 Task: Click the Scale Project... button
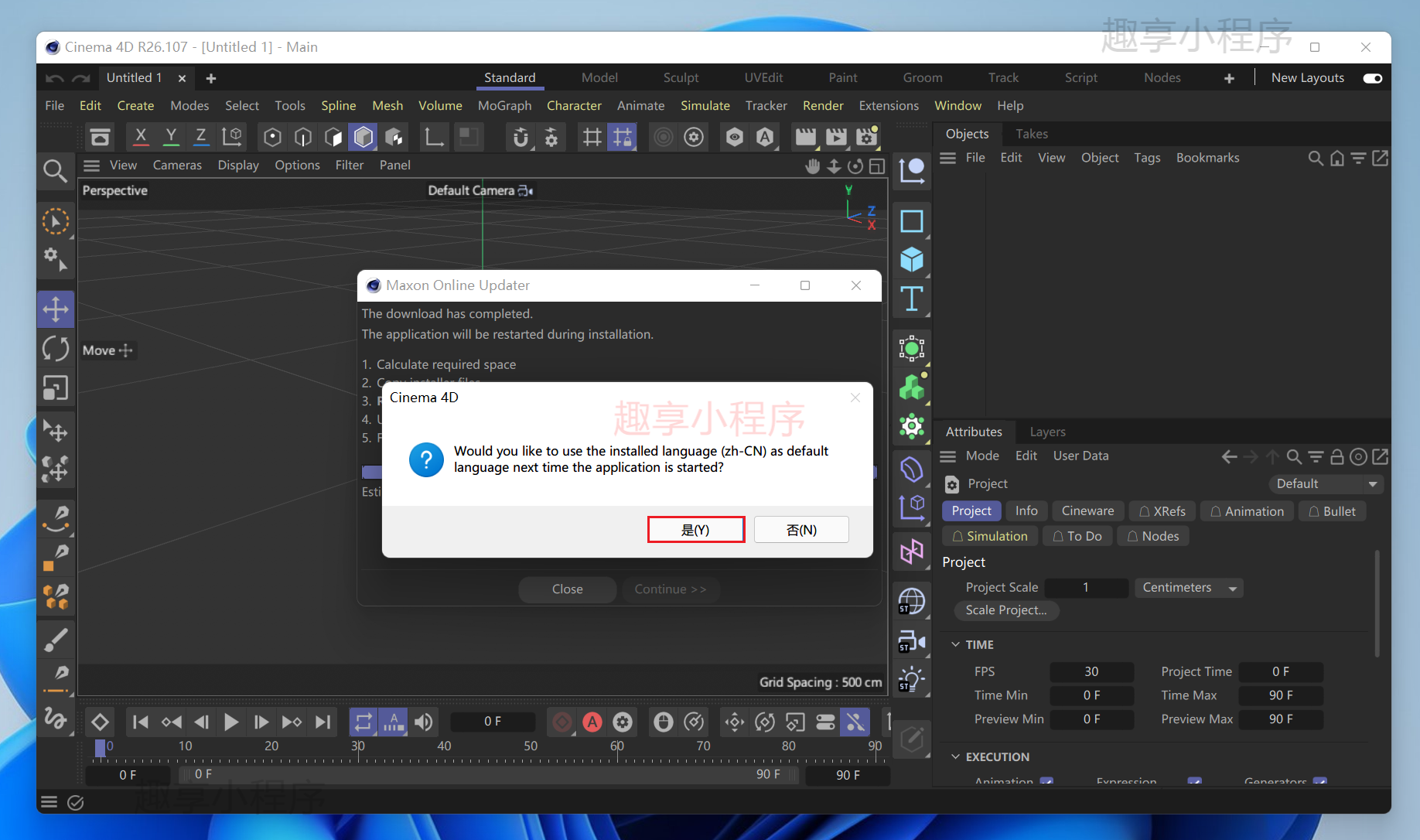[x=1006, y=610]
